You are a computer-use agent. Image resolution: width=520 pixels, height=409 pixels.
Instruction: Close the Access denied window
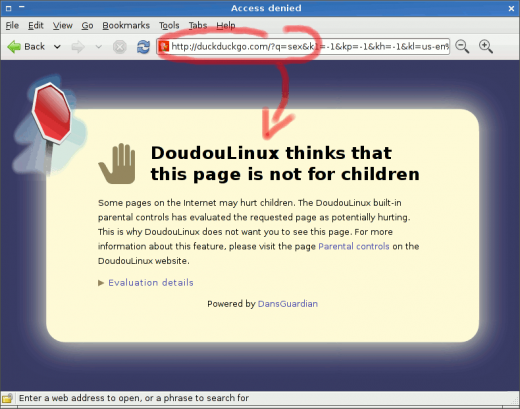click(x=511, y=8)
